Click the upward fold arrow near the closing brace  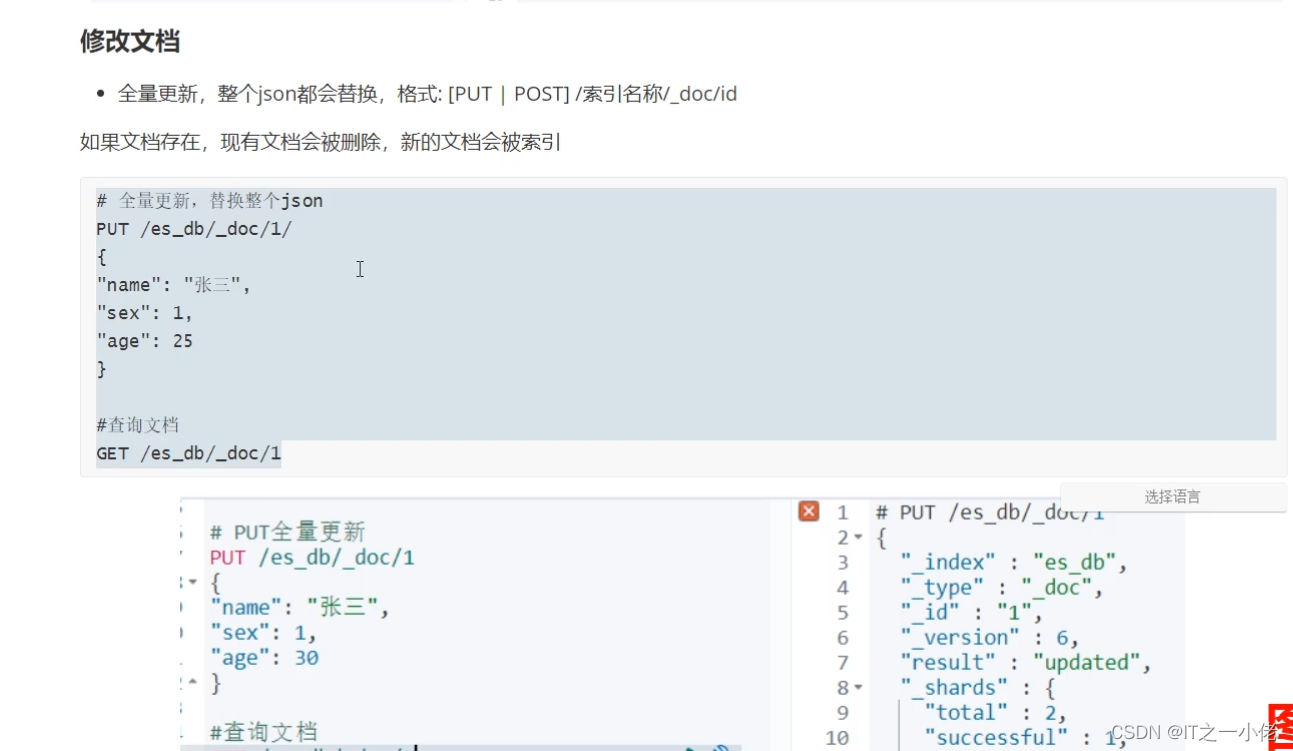(x=192, y=681)
